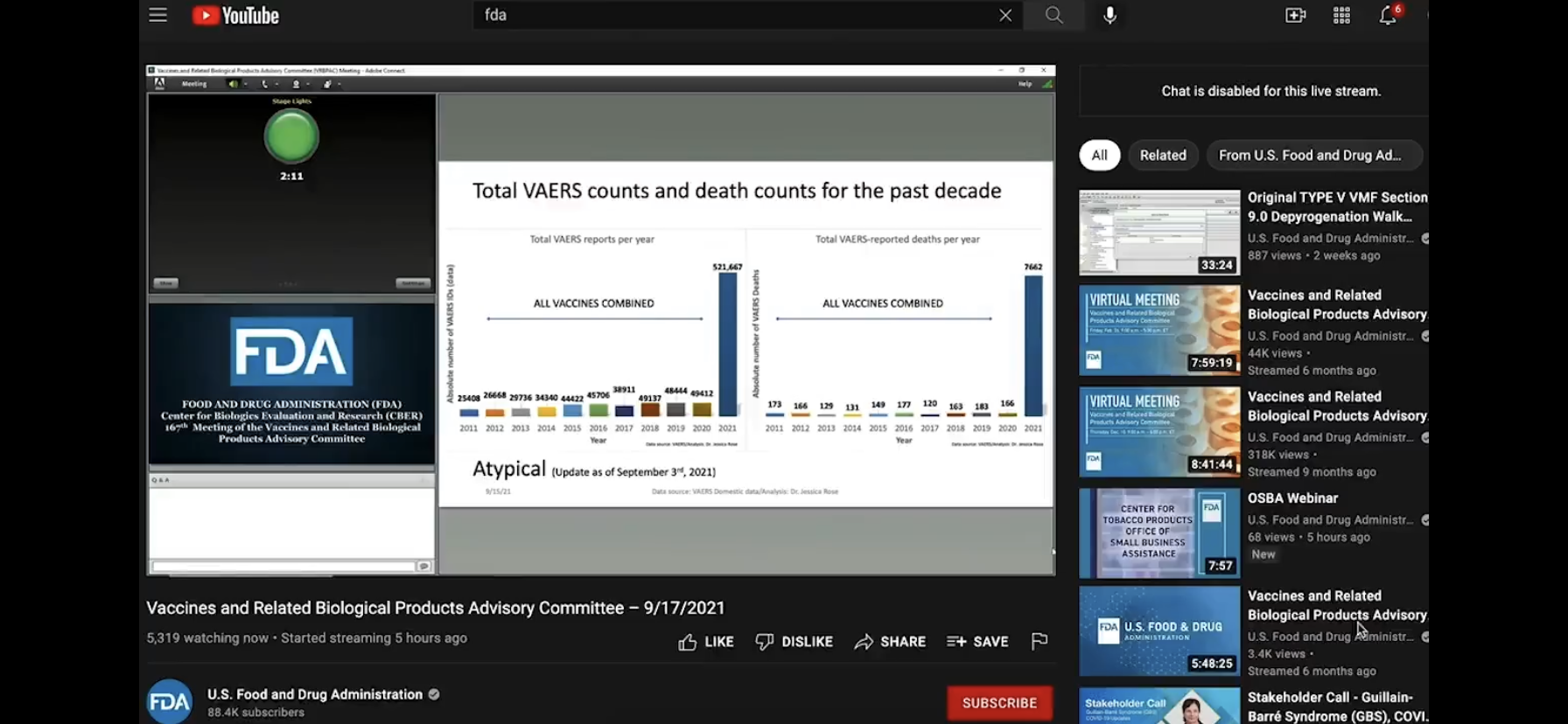
Task: Click the Q&A send message icon
Action: tap(424, 567)
